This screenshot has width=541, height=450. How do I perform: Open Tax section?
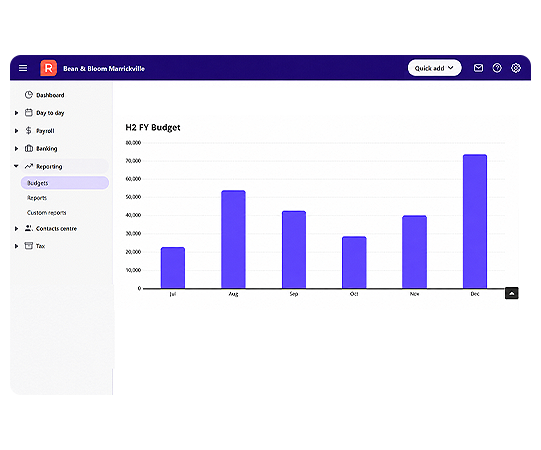point(40,246)
